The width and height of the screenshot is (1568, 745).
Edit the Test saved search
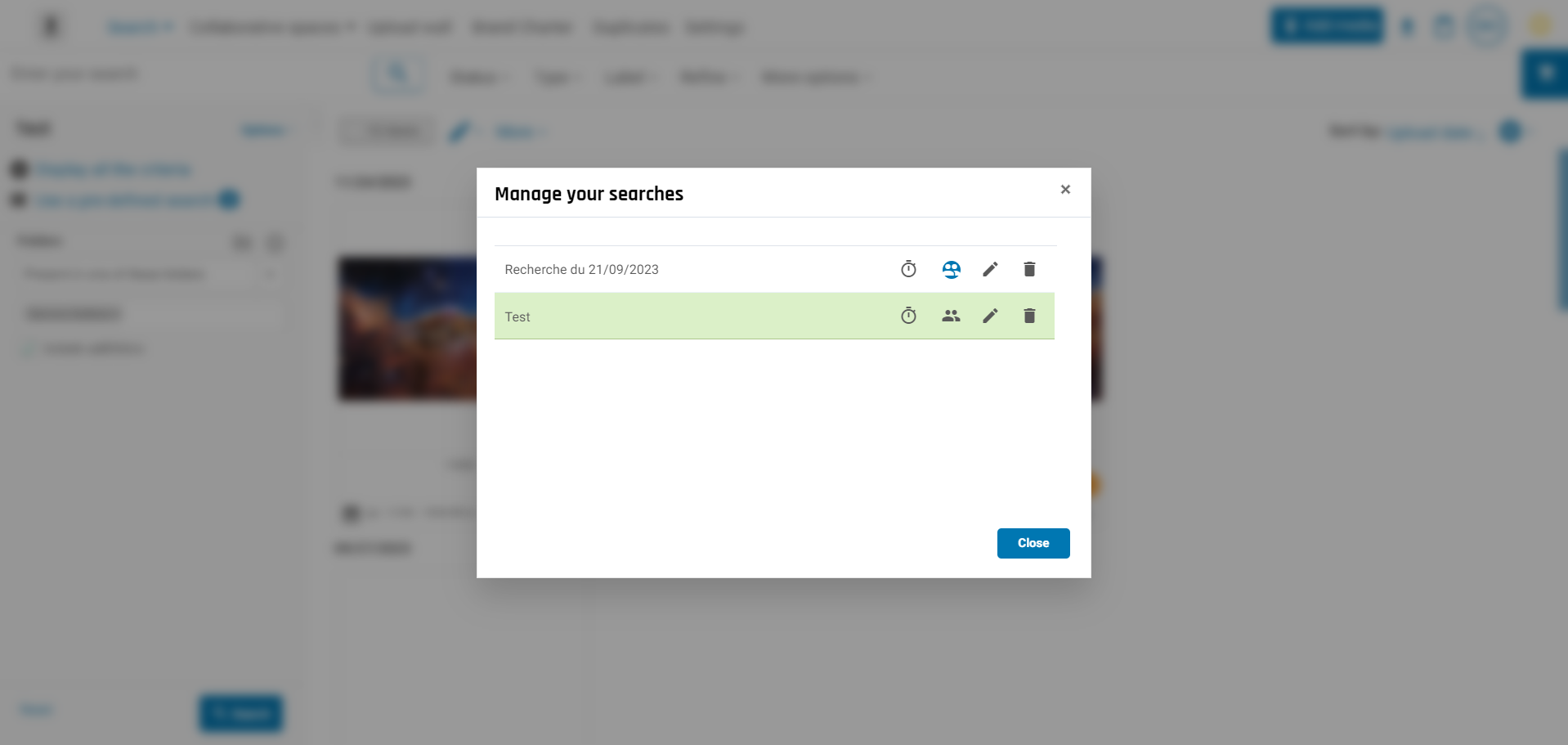990,316
